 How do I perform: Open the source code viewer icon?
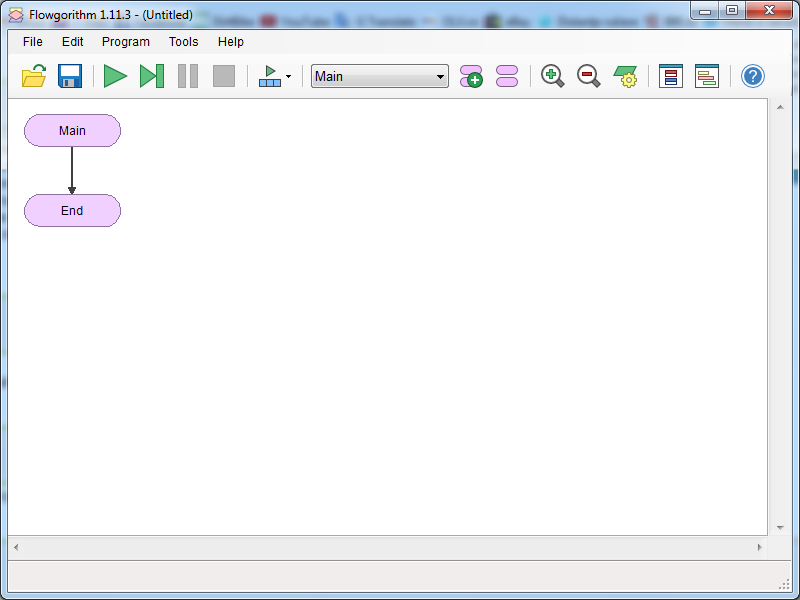click(x=707, y=76)
